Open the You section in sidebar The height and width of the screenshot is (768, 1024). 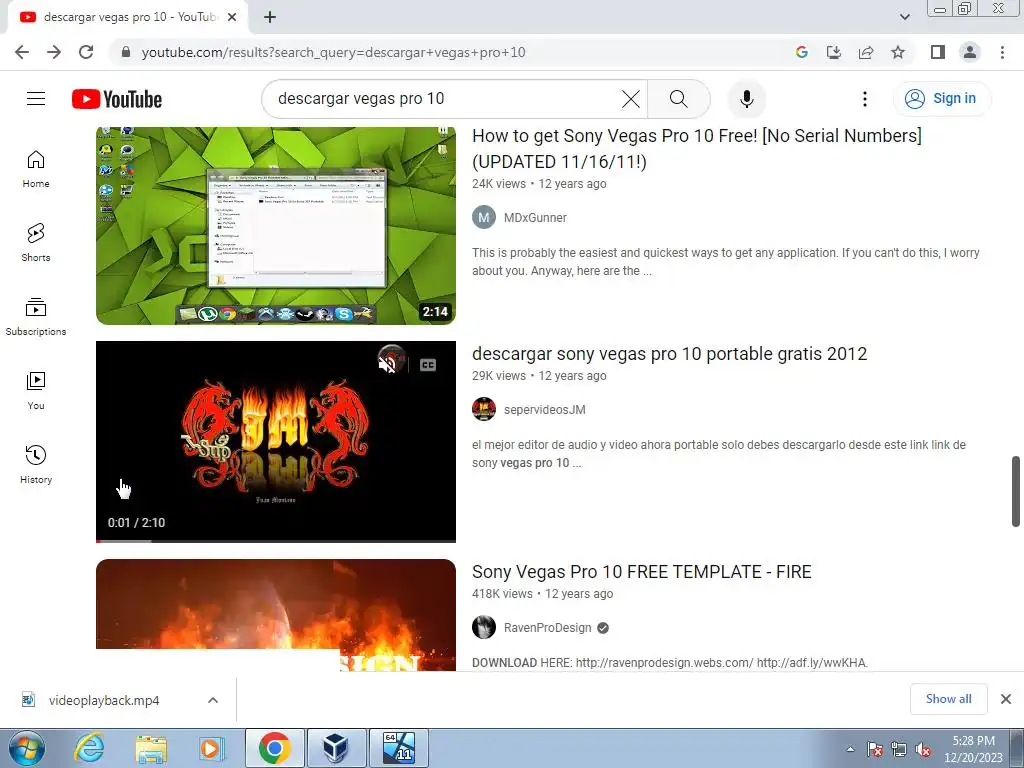(x=36, y=391)
